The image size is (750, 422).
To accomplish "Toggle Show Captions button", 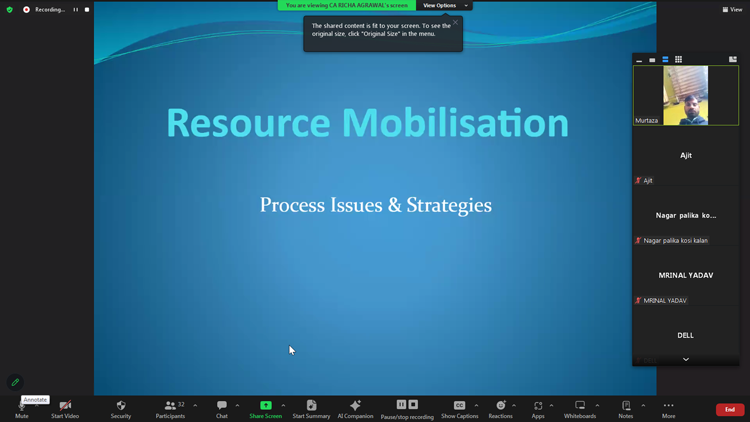I will pyautogui.click(x=459, y=406).
